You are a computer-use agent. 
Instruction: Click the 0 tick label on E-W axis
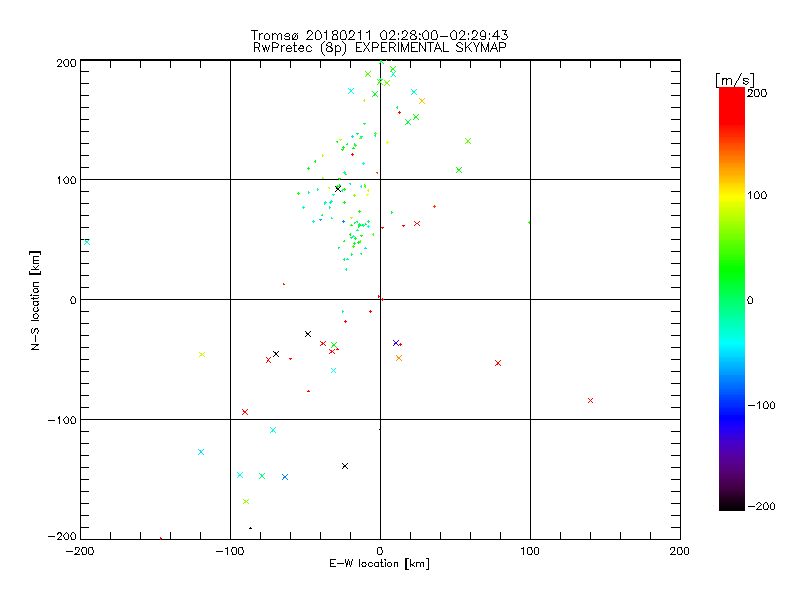pyautogui.click(x=380, y=551)
